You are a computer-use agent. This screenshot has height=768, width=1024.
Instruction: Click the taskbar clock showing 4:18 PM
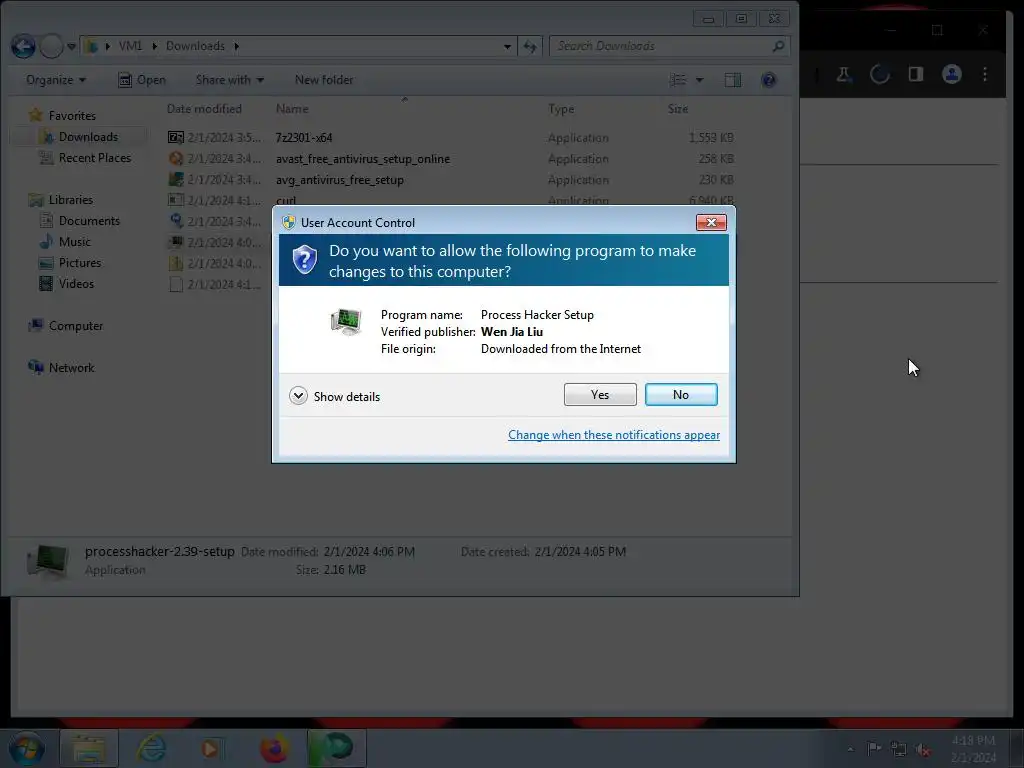point(973,749)
